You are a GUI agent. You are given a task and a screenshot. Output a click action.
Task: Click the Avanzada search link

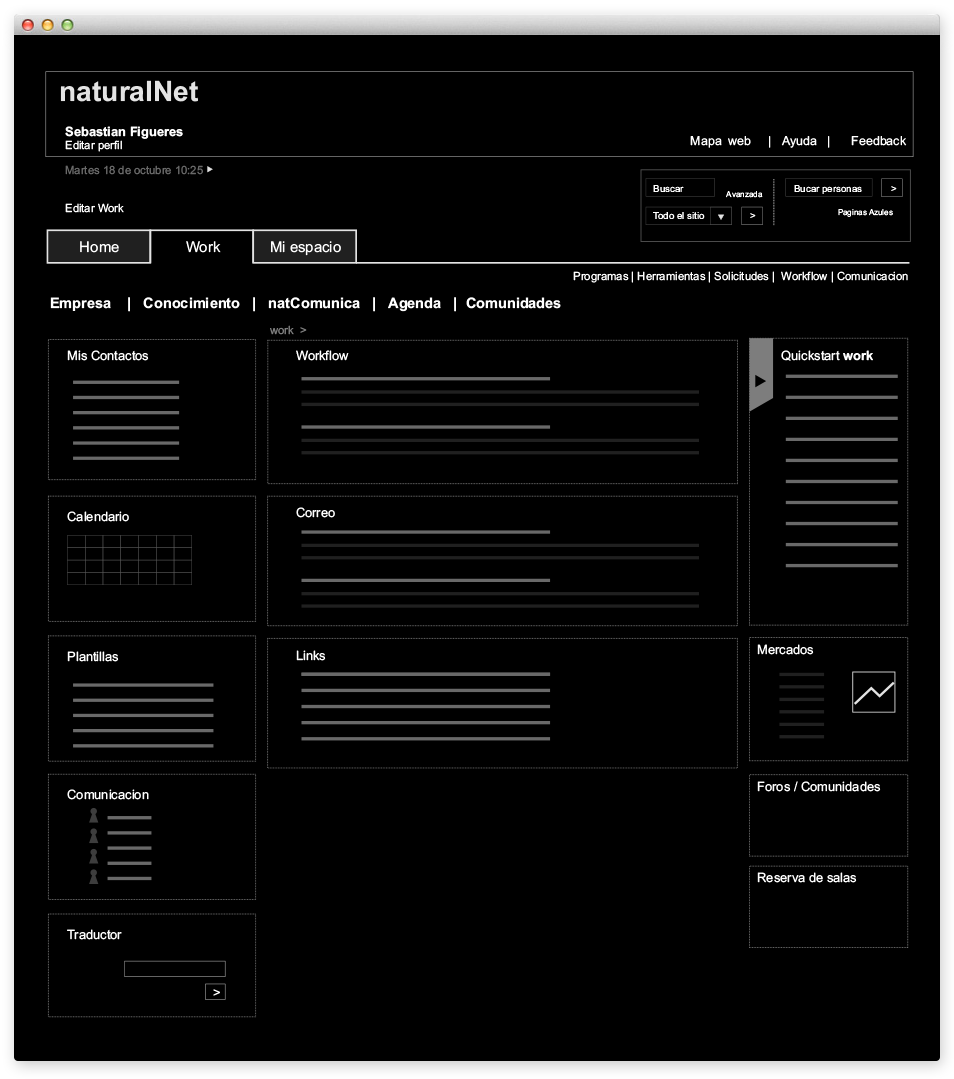[744, 194]
